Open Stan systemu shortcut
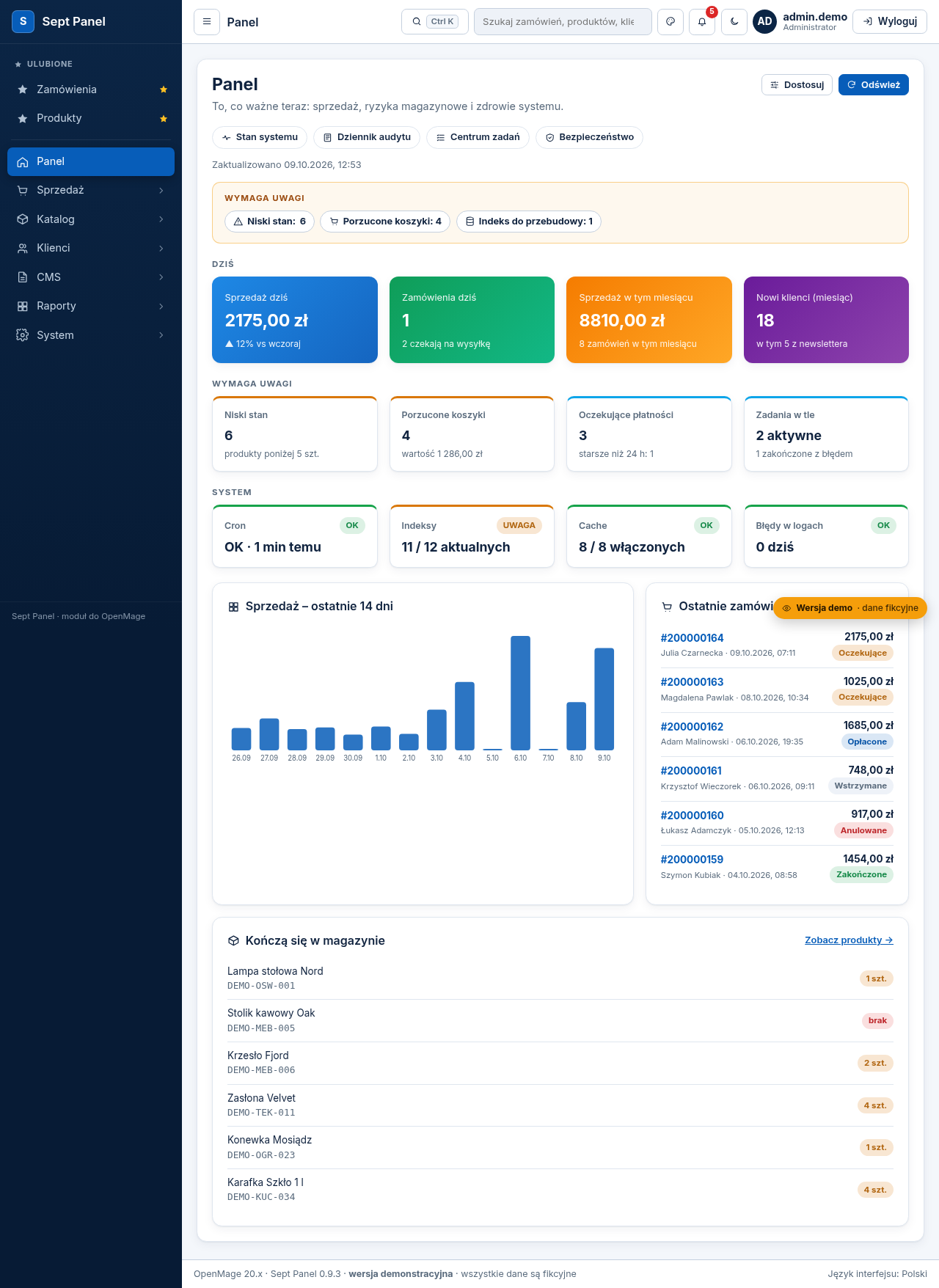Image resolution: width=939 pixels, height=1288 pixels. click(260, 137)
